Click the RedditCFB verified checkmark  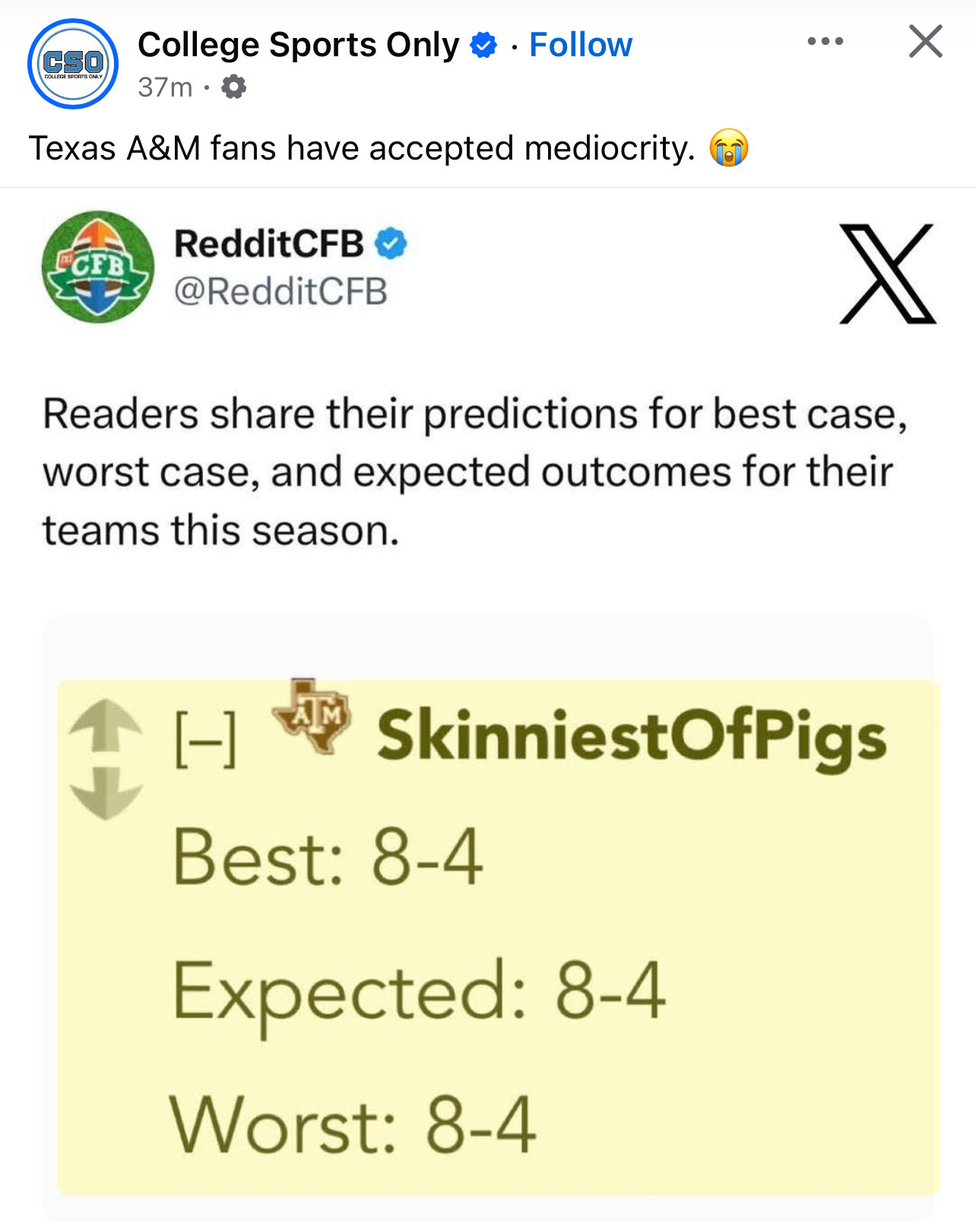[391, 243]
